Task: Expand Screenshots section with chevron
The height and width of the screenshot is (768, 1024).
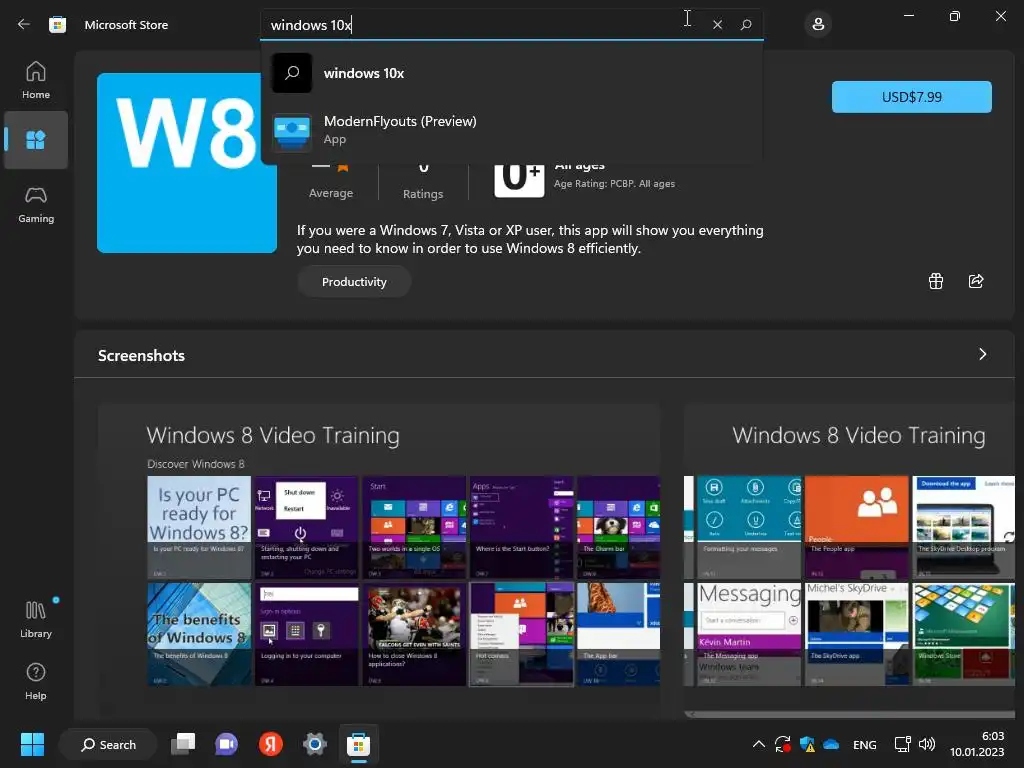Action: pos(982,354)
